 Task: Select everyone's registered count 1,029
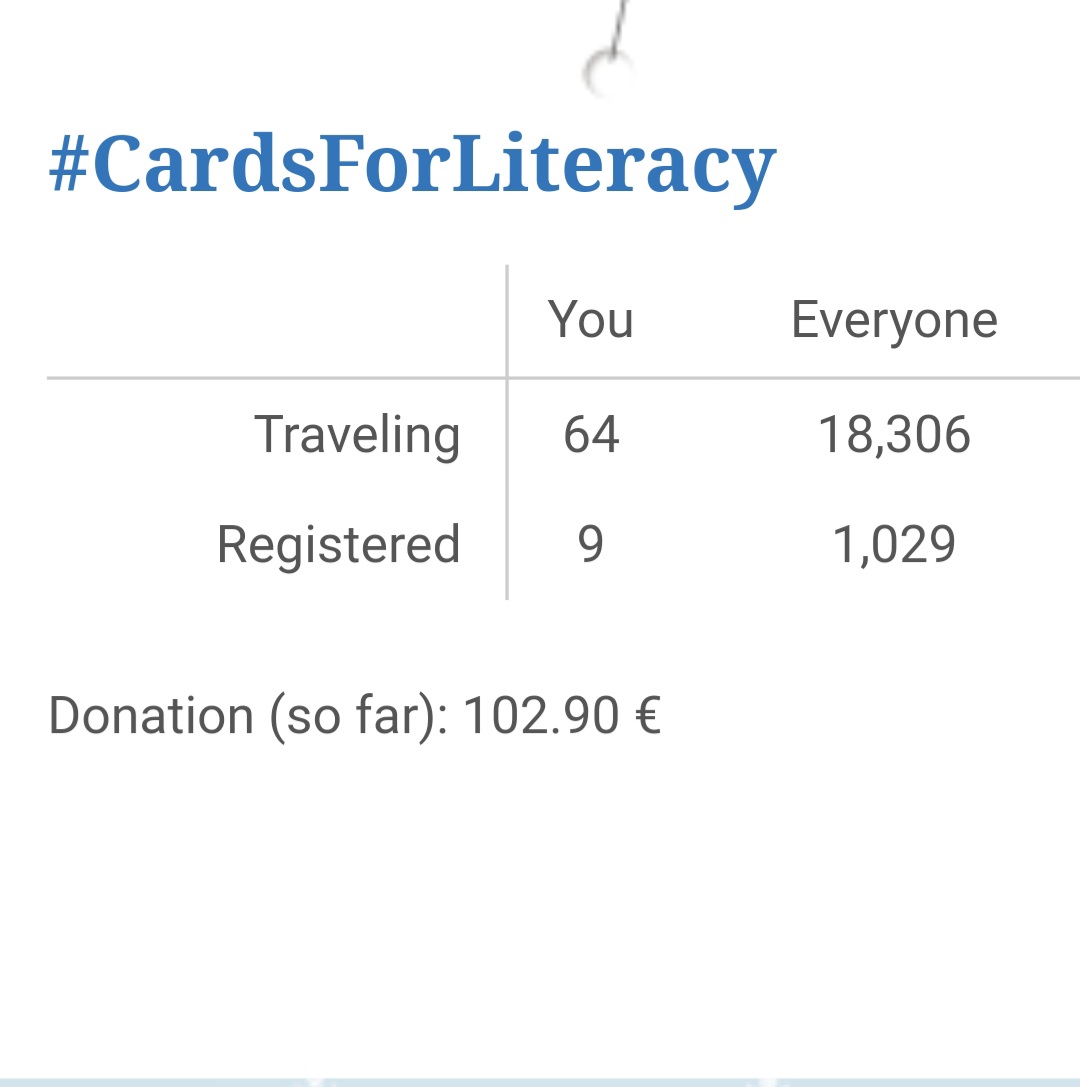[894, 545]
